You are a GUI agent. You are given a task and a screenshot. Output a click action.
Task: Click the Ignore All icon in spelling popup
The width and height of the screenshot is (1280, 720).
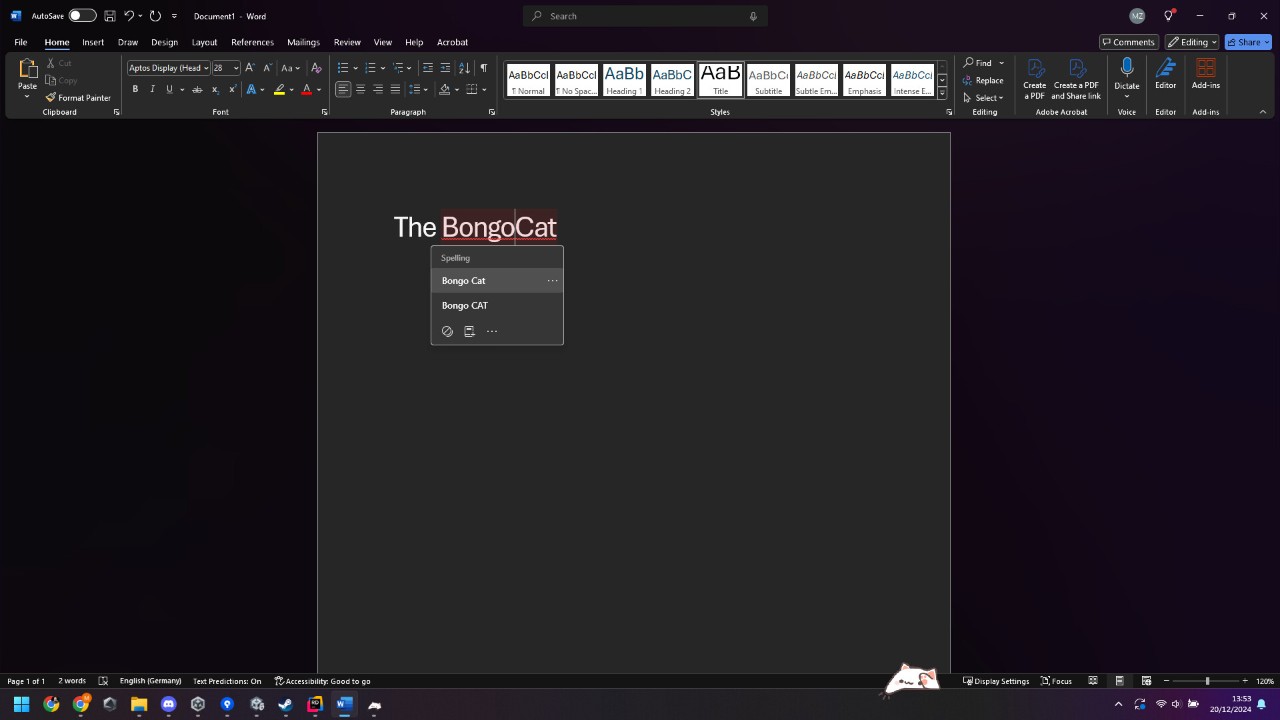click(447, 331)
